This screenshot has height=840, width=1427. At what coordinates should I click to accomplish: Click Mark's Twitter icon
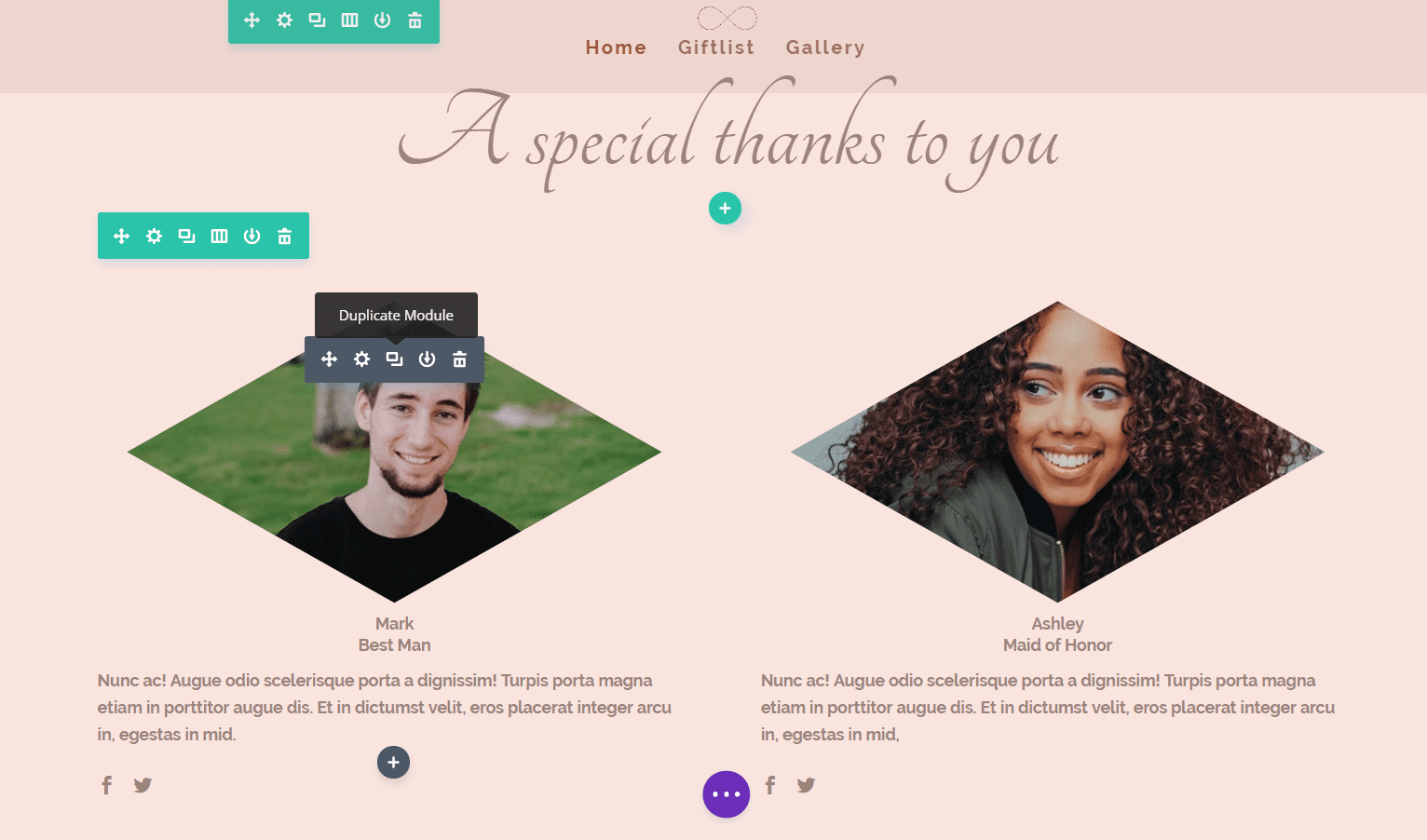pyautogui.click(x=143, y=785)
